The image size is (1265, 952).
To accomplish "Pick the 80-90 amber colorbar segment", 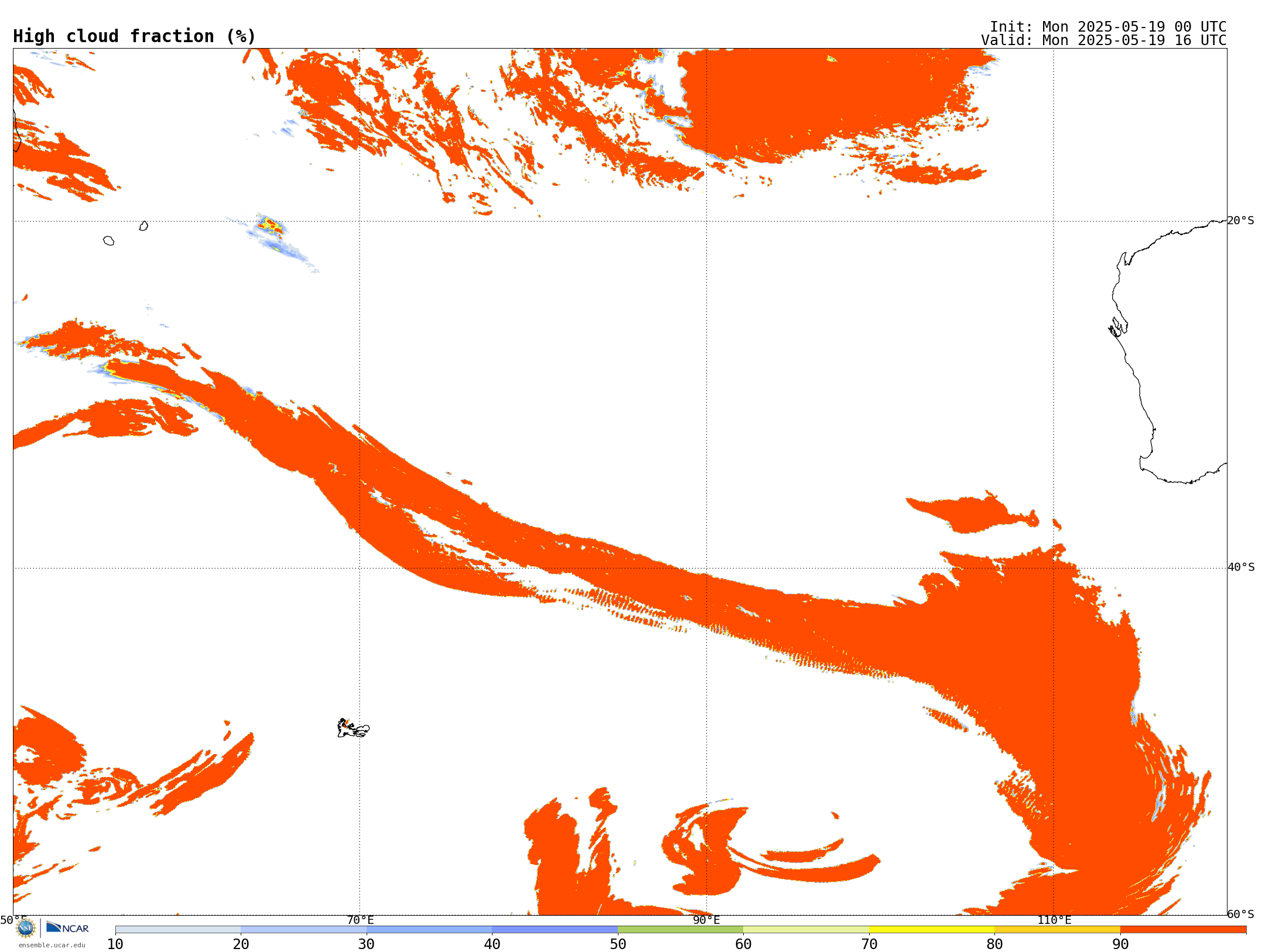I will click(1057, 930).
